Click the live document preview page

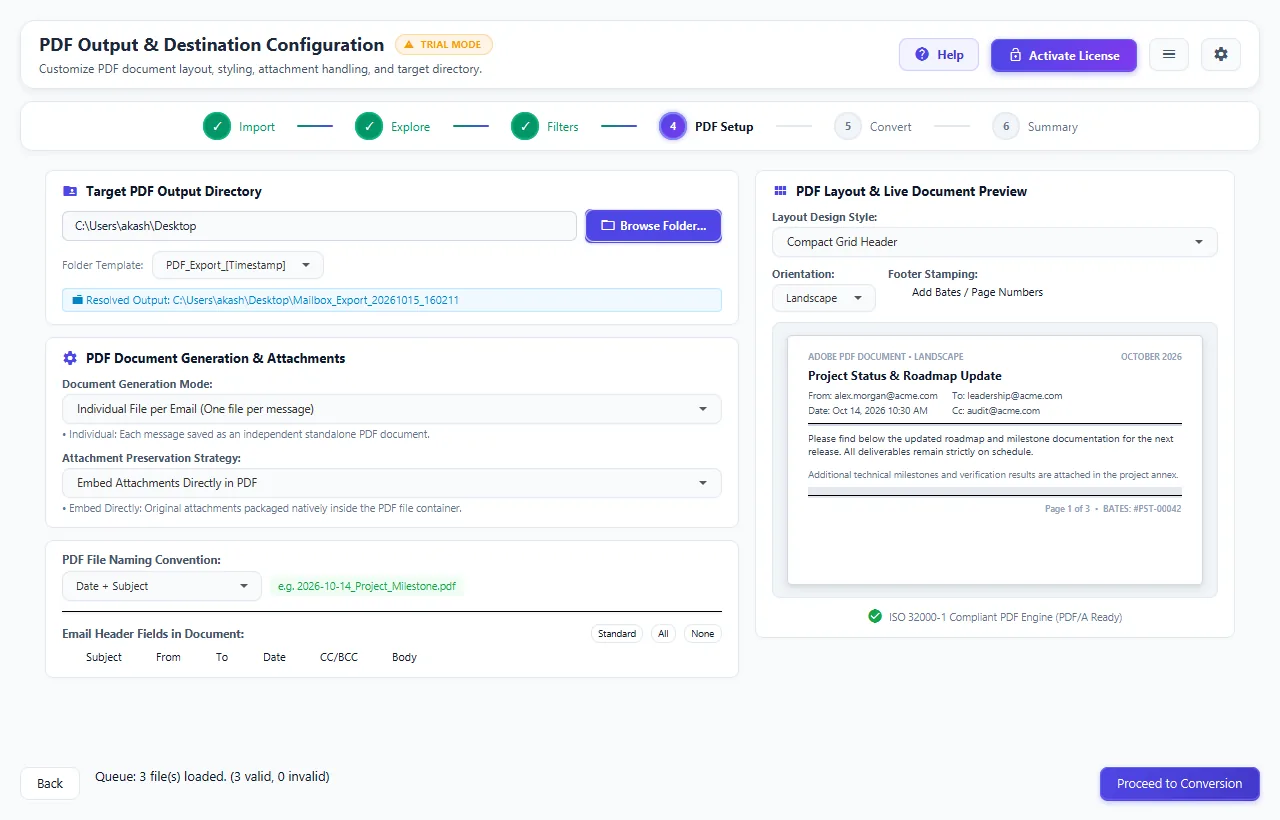(995, 460)
